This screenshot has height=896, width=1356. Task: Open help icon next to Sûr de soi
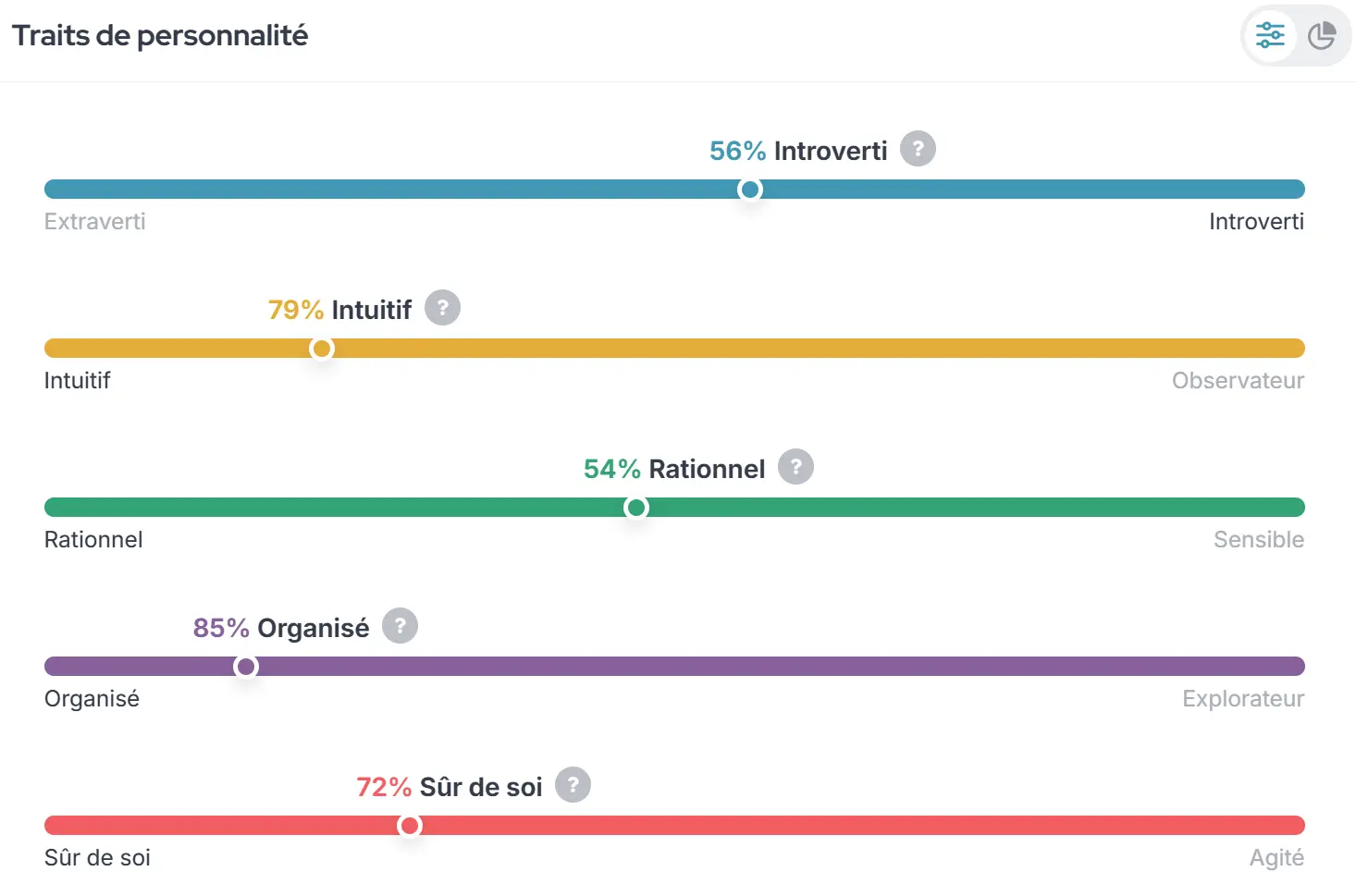[573, 785]
